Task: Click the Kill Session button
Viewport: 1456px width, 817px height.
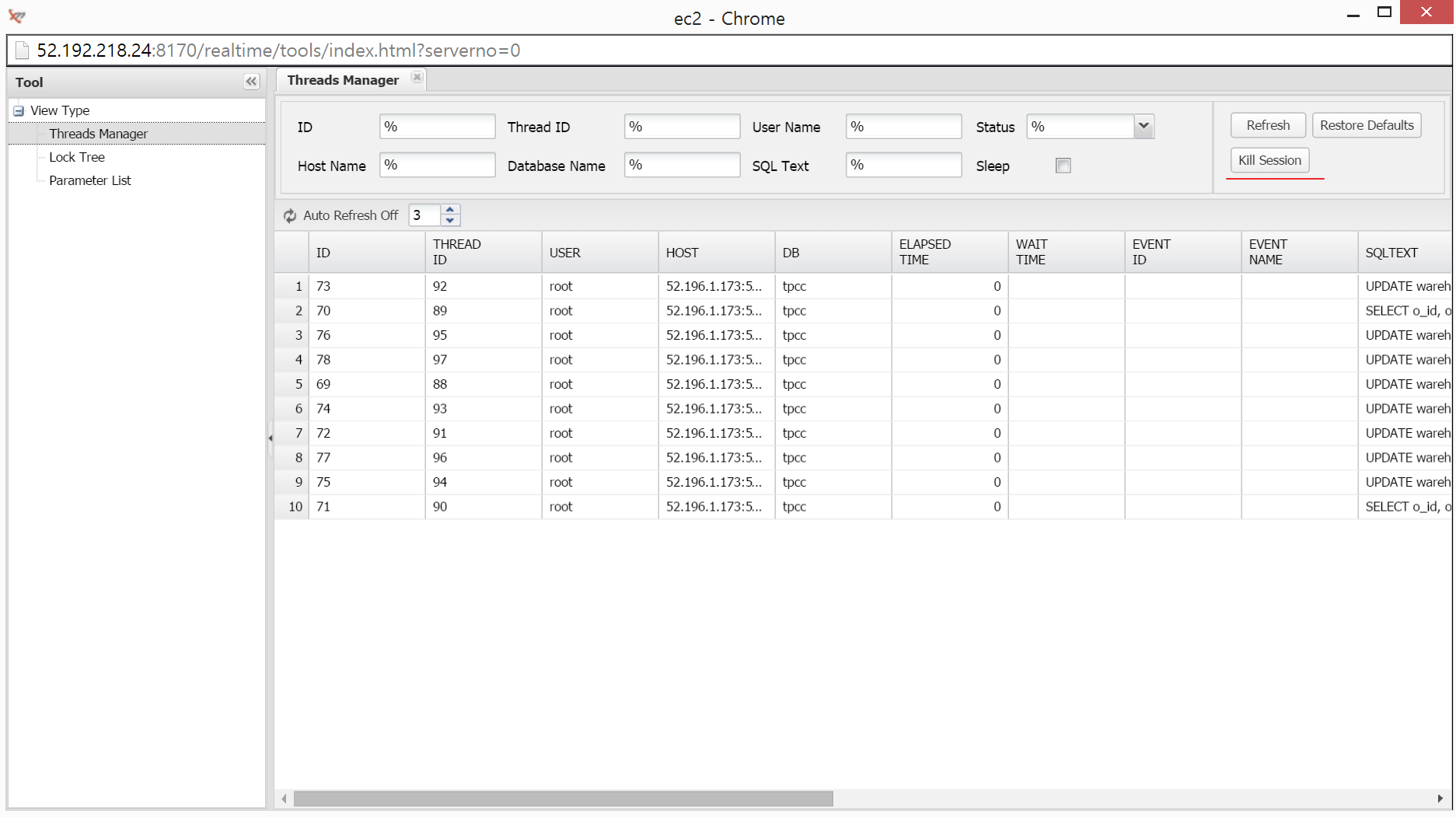Action: [1269, 160]
